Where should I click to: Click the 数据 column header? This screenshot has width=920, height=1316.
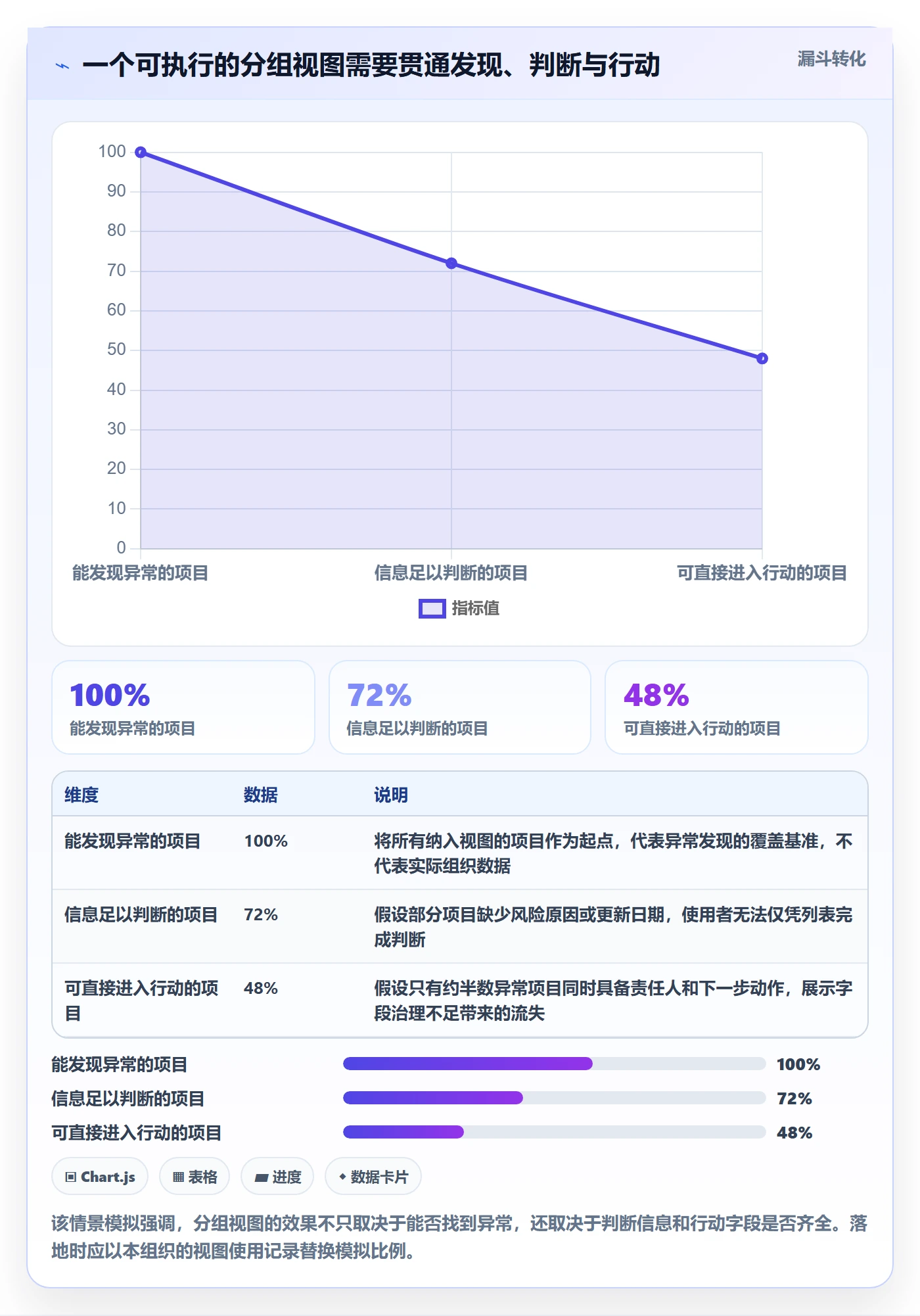[261, 795]
